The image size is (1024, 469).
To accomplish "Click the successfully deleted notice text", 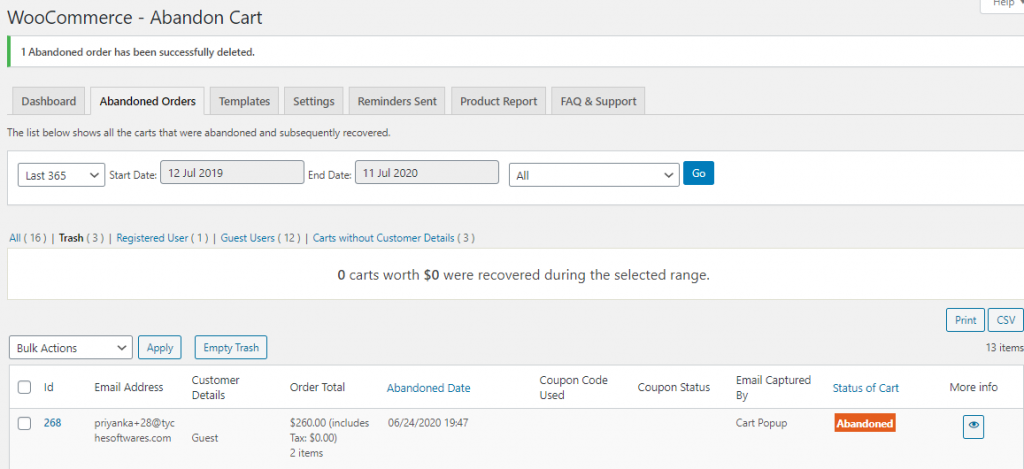I will pos(138,52).
